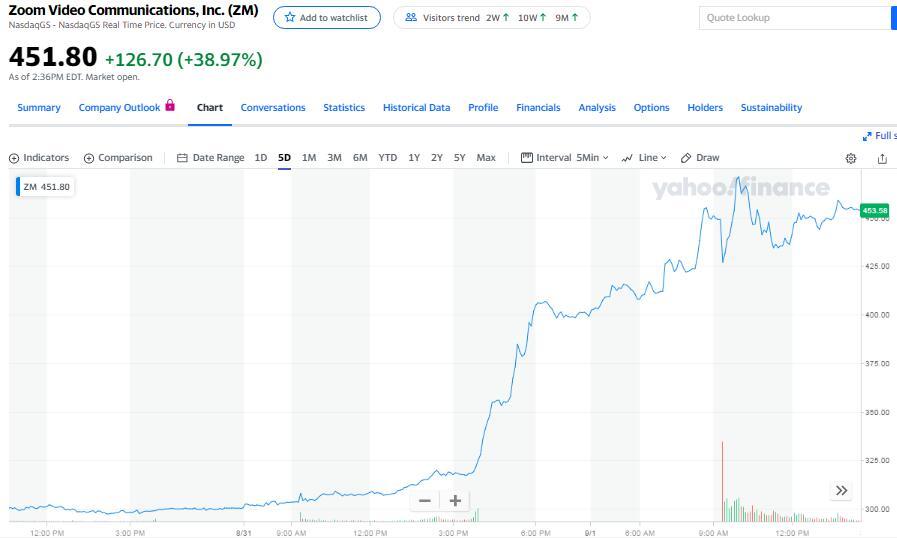This screenshot has width=897, height=538.
Task: Open Date Range calendar picker
Action: tap(210, 158)
